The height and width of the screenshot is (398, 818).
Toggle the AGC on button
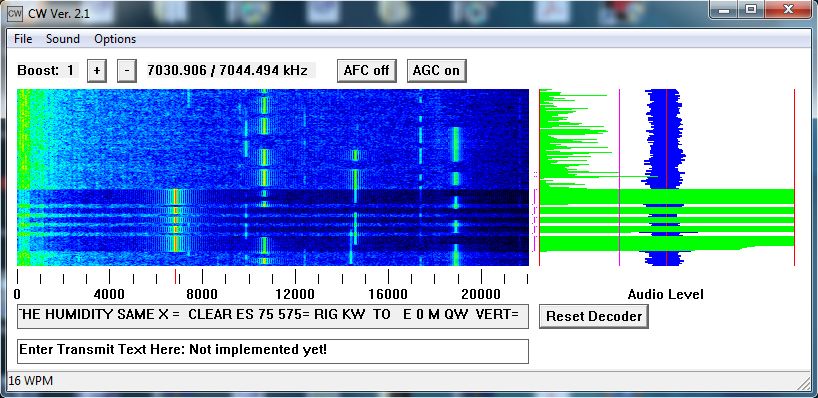point(436,70)
